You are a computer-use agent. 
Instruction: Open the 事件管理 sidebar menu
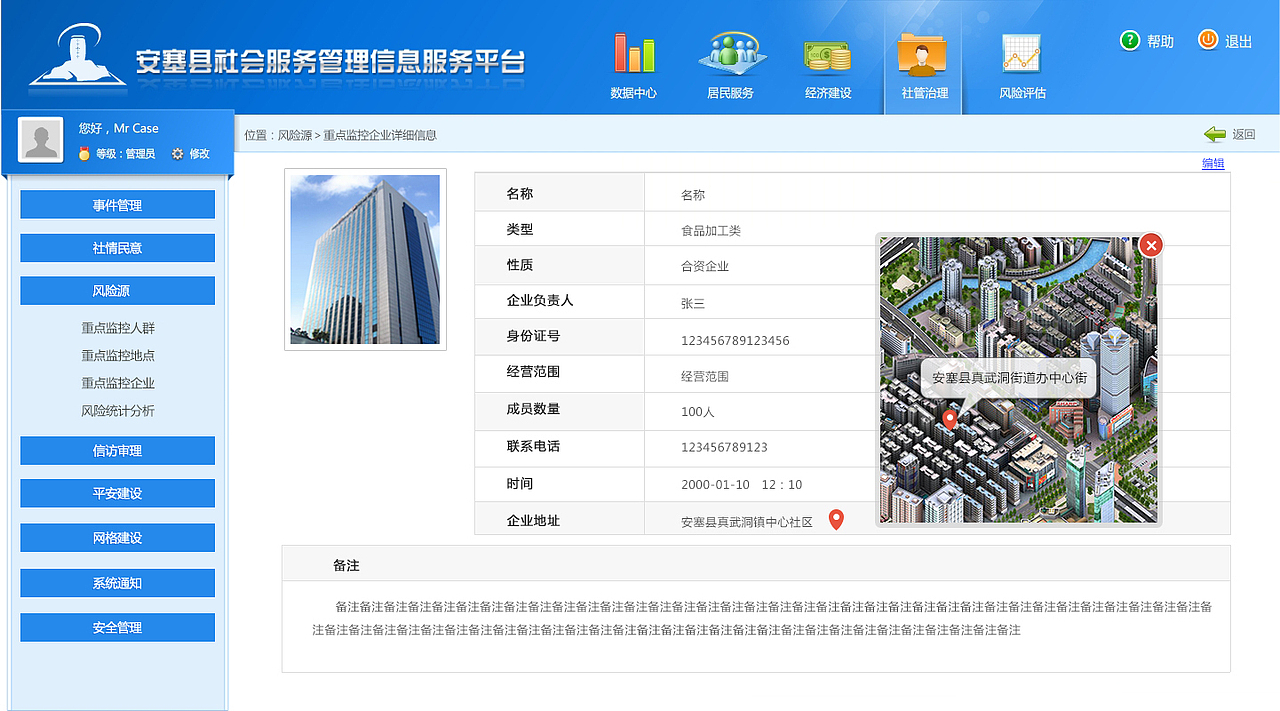coord(118,205)
